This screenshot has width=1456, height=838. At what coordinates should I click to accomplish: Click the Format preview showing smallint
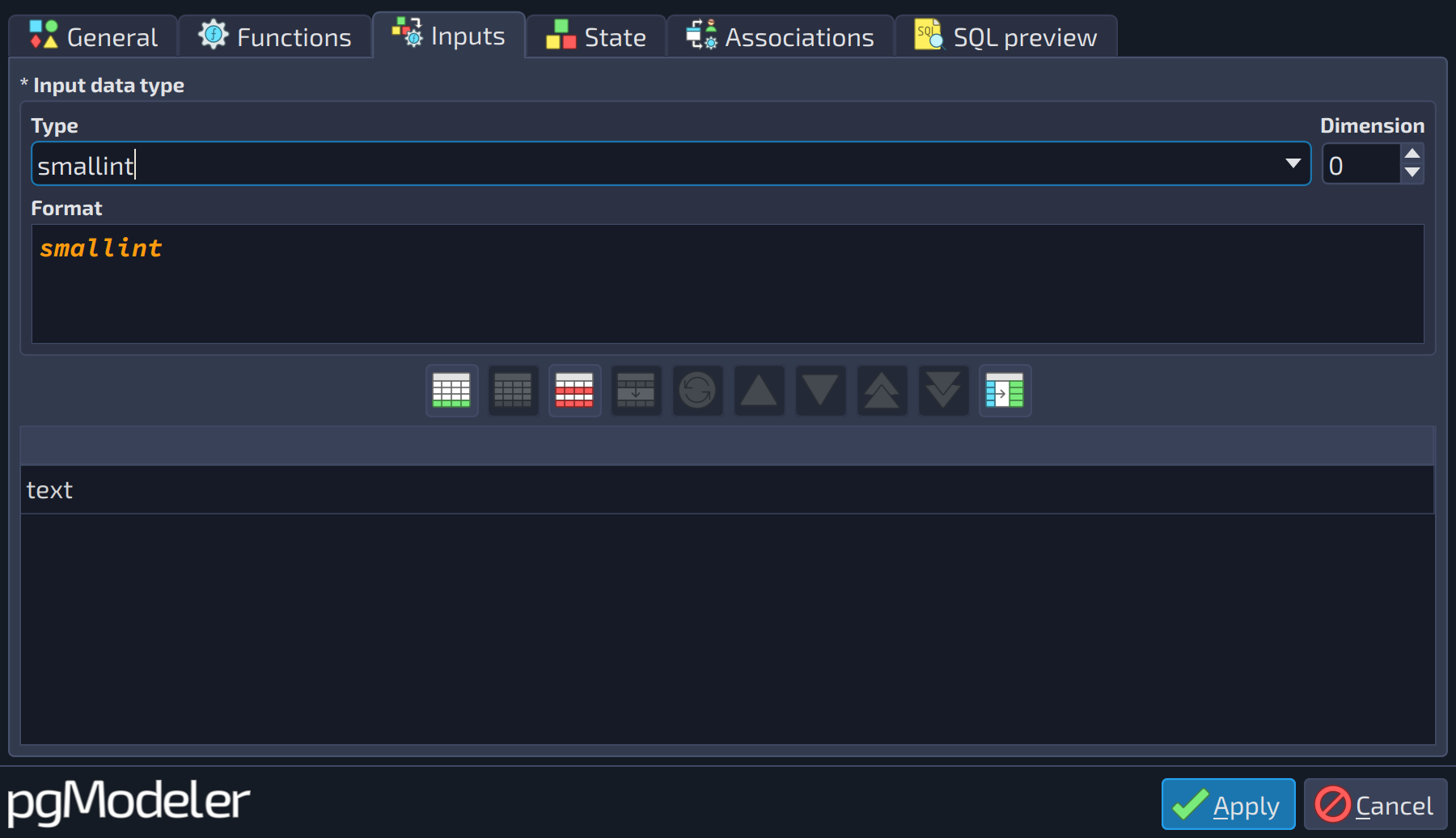(727, 284)
